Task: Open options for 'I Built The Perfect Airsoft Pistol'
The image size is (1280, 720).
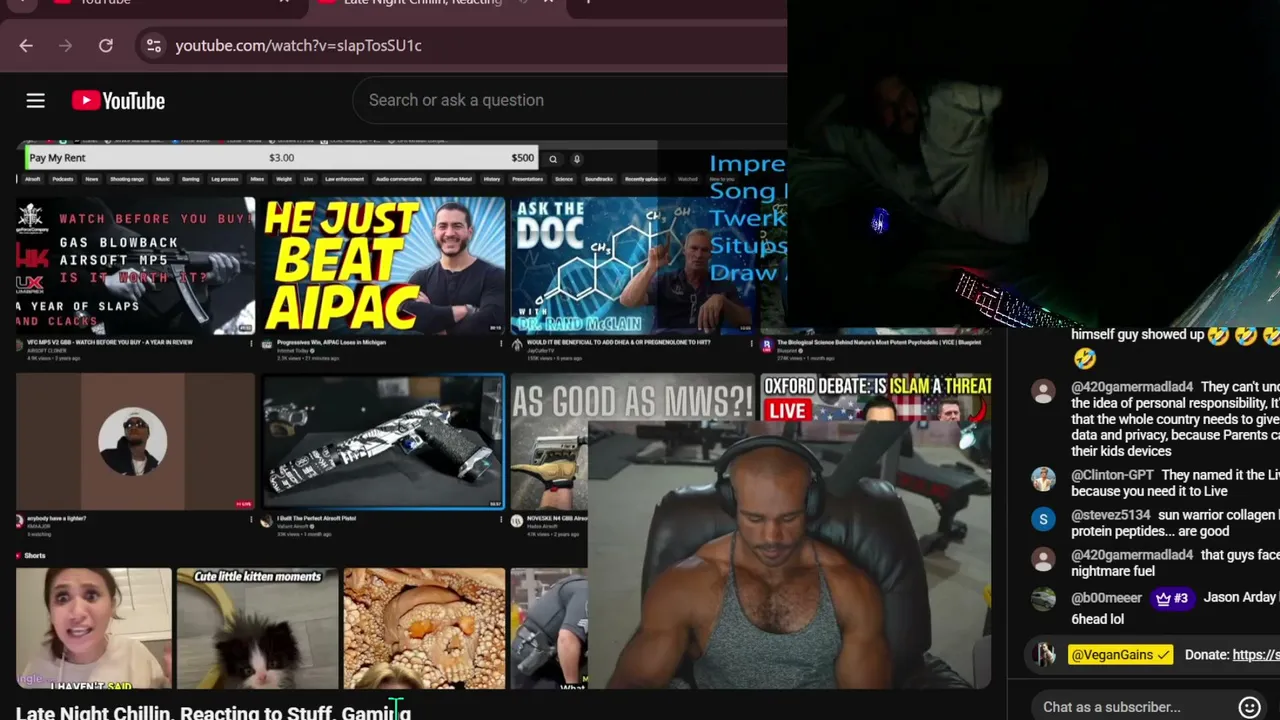Action: (501, 520)
